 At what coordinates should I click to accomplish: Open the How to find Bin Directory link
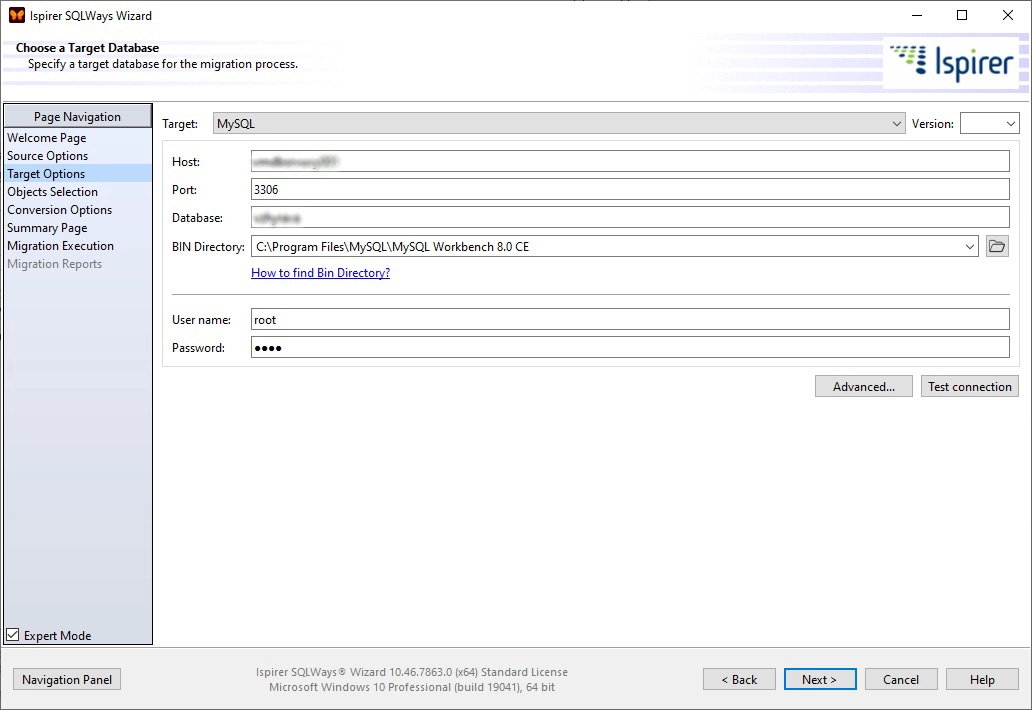point(320,272)
